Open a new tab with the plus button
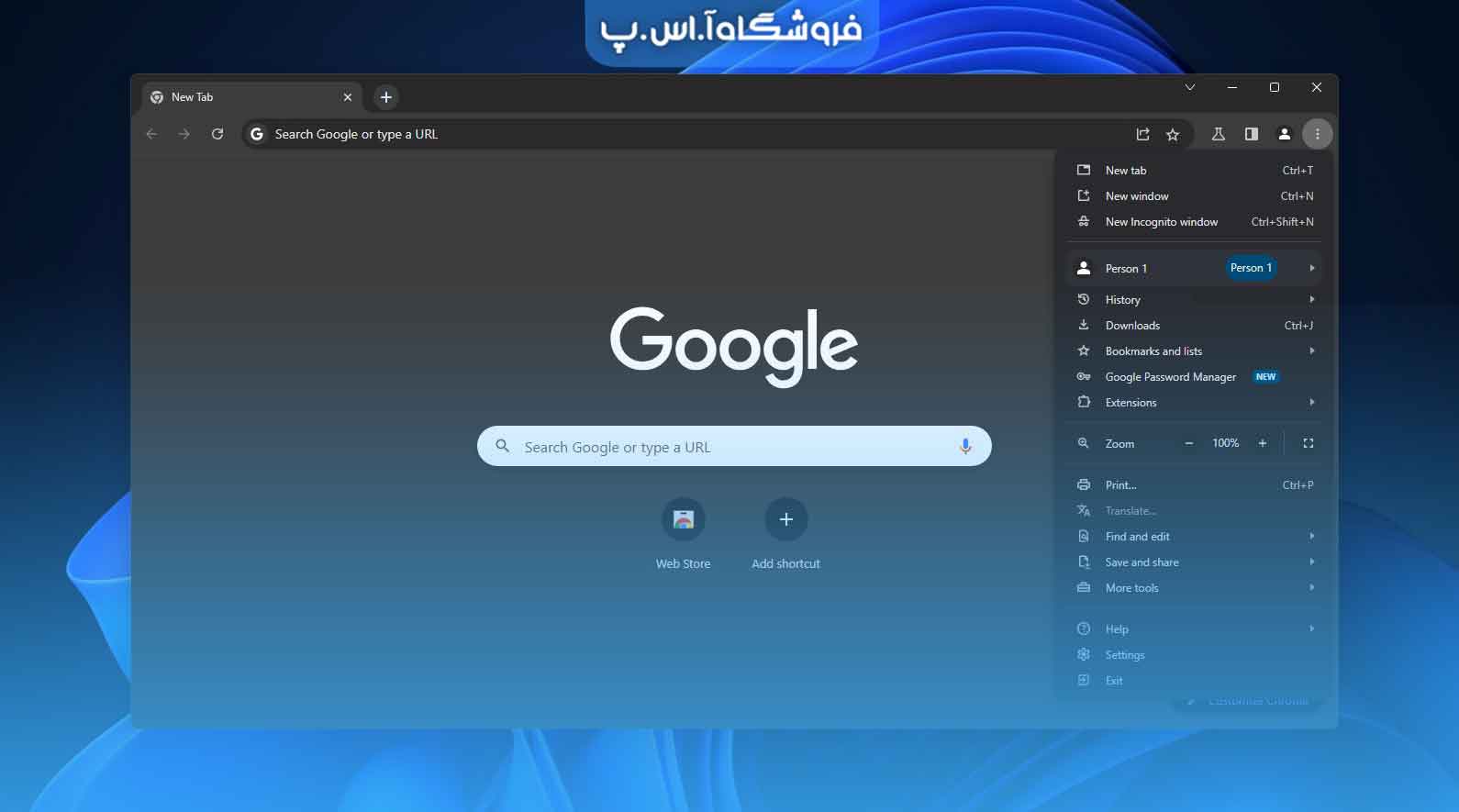 click(x=386, y=96)
